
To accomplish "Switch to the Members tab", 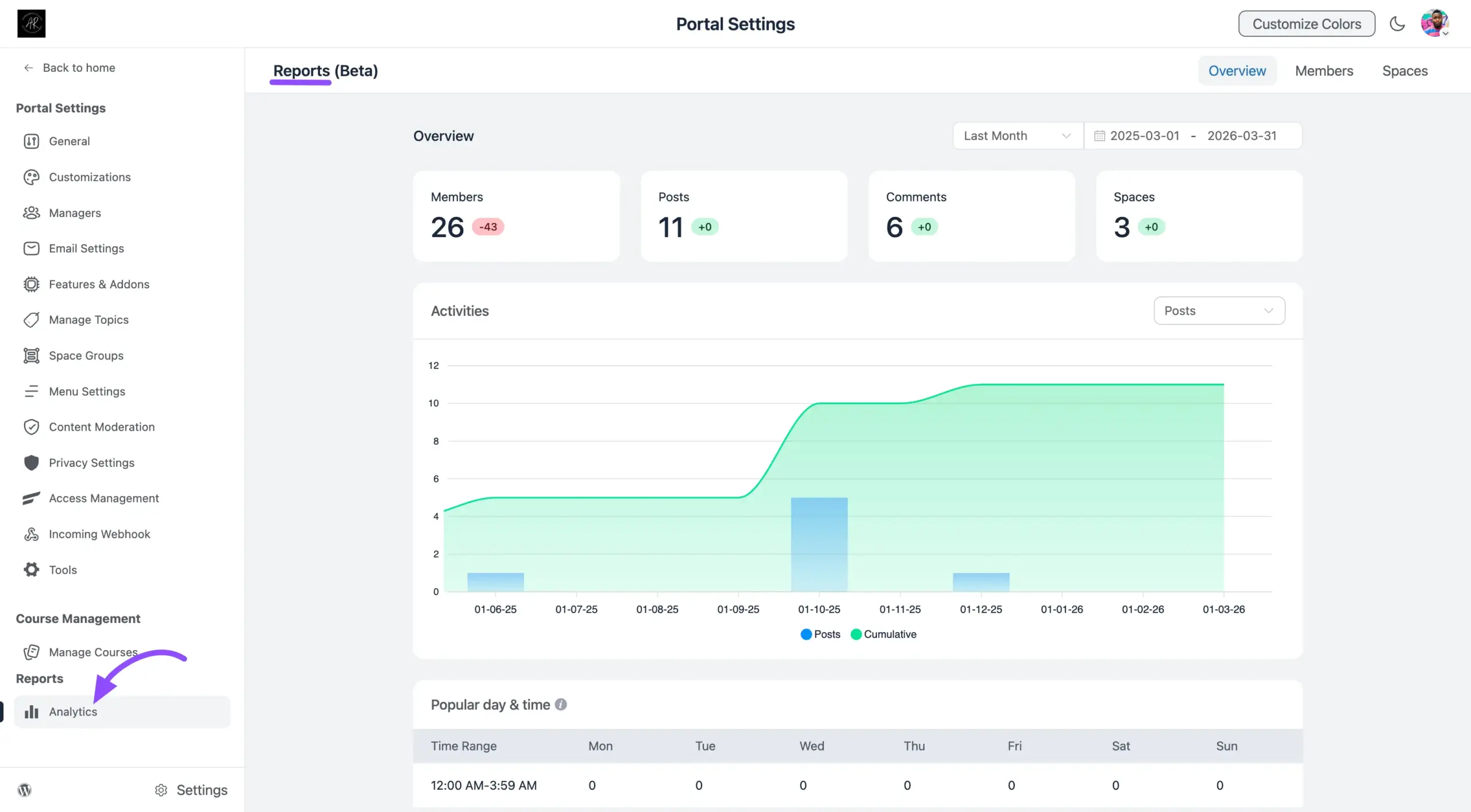I will coord(1324,71).
